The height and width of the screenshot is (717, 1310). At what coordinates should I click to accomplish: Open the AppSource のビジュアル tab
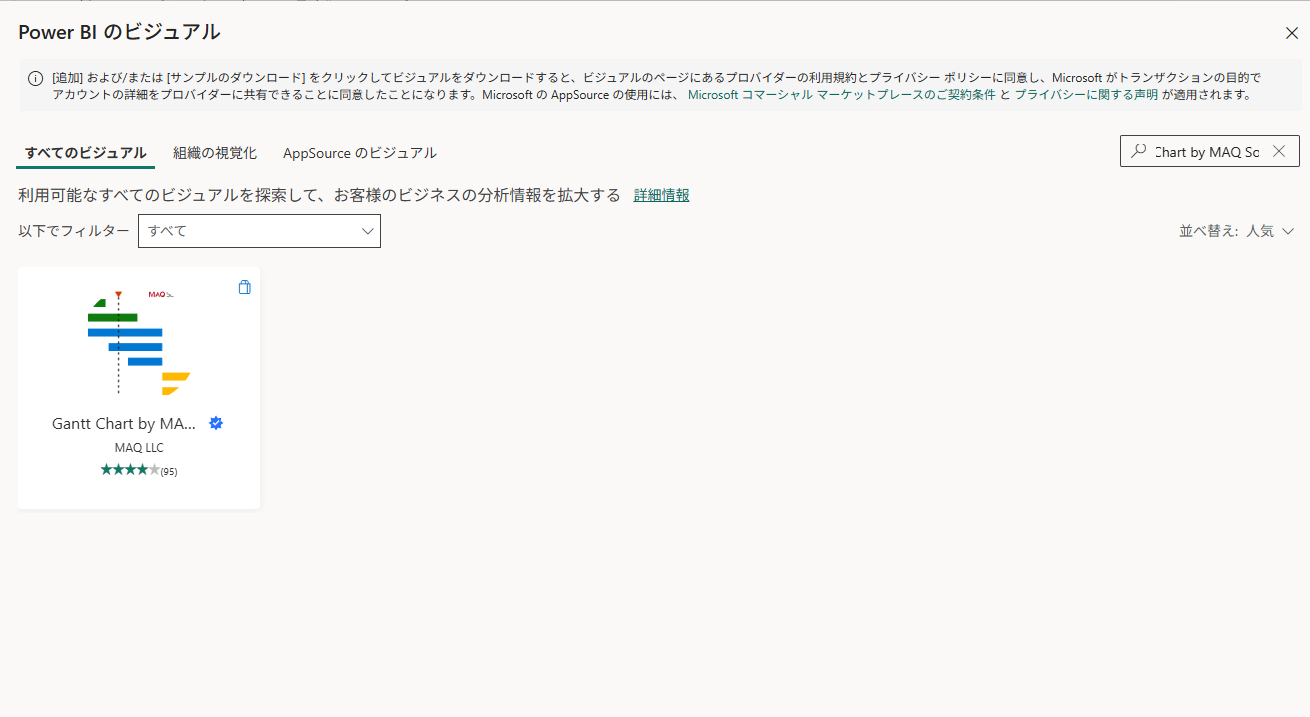tap(360, 153)
